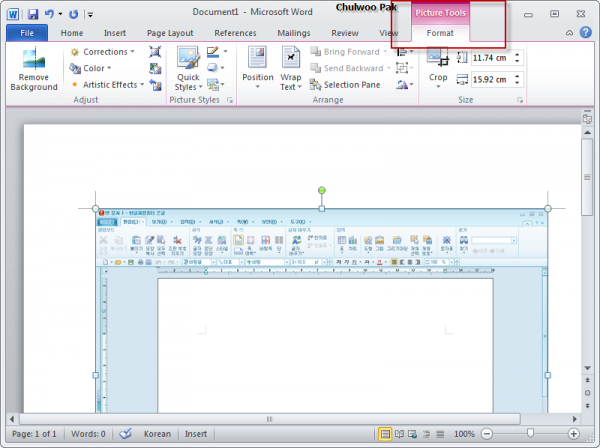Screen dimensions: 600x448
Task: Click Bring Forward button
Action: (x=344, y=51)
